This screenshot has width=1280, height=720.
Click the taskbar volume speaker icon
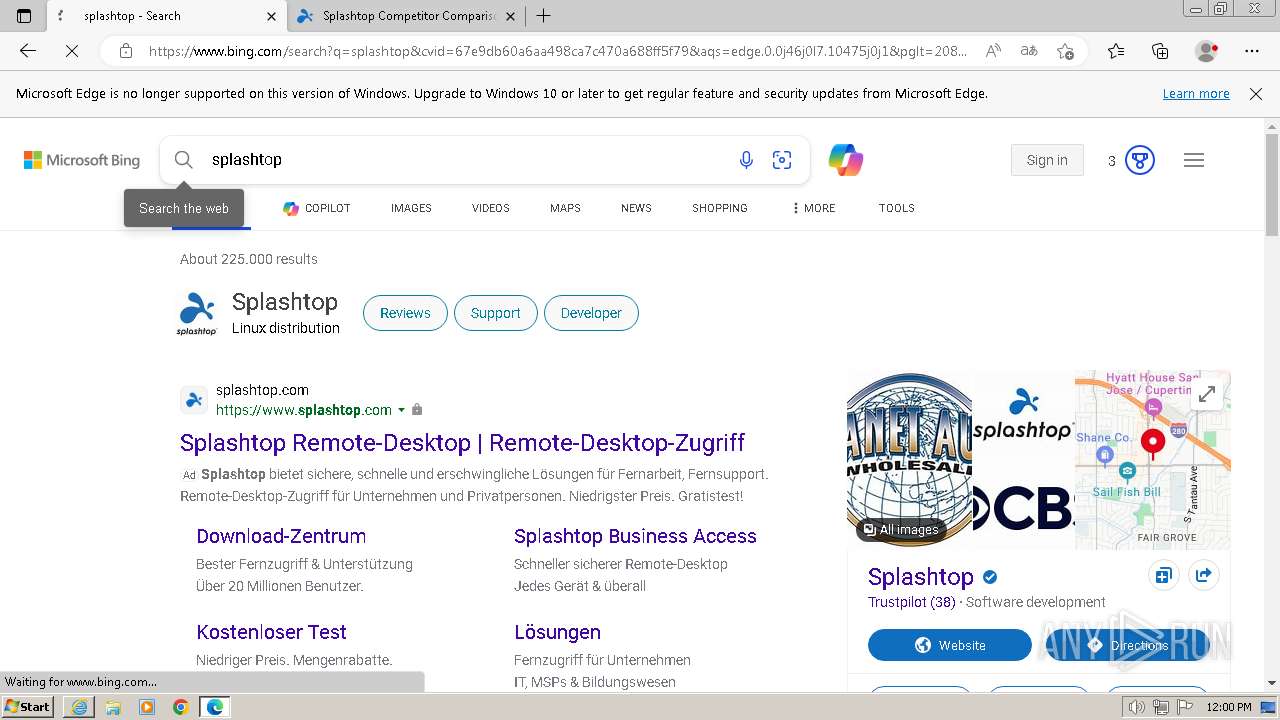(1137, 707)
